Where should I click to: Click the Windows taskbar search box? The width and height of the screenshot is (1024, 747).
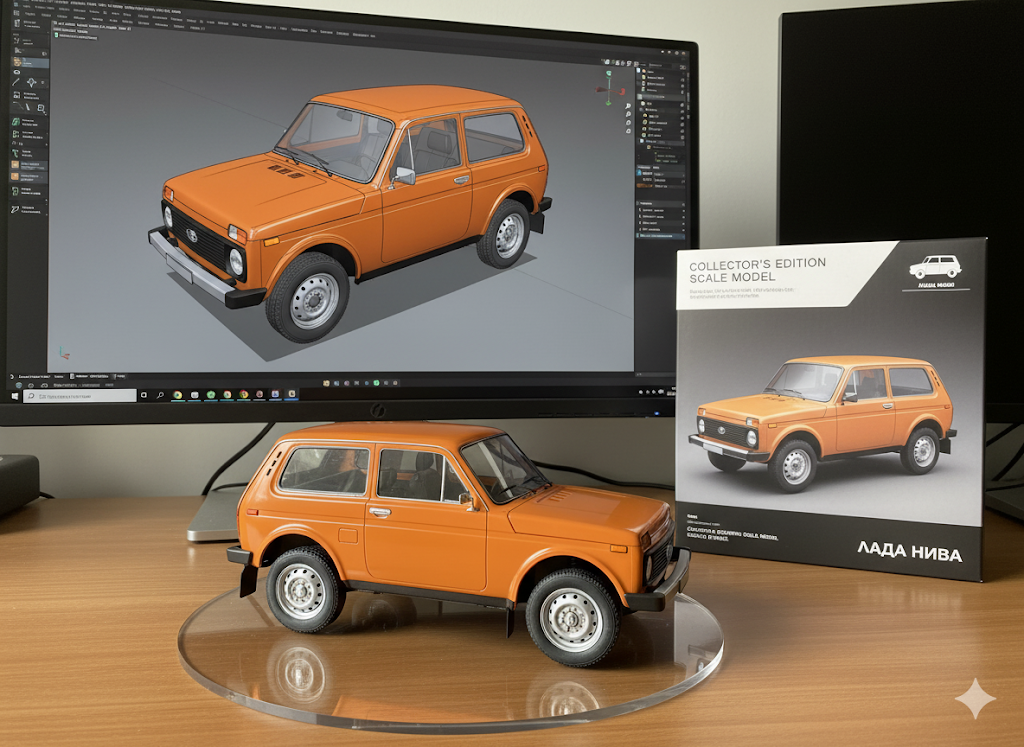pos(80,396)
